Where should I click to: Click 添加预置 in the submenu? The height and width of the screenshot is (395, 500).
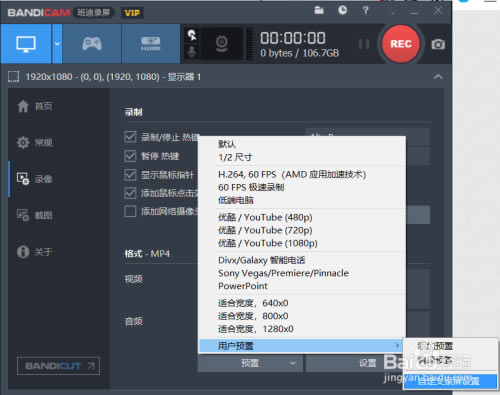click(x=450, y=346)
